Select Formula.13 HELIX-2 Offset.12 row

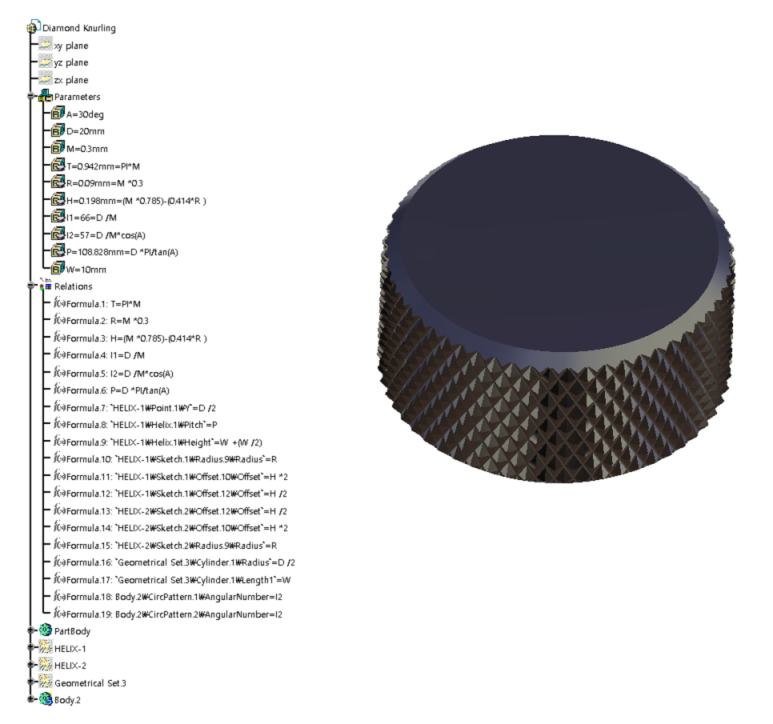click(x=170, y=512)
